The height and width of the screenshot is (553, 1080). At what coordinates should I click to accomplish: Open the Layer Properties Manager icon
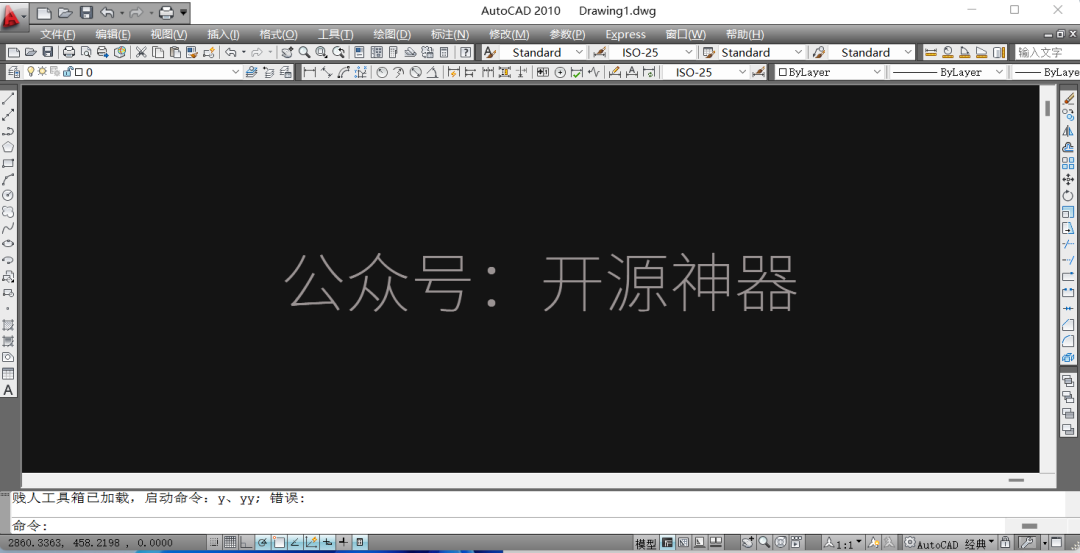[14, 72]
